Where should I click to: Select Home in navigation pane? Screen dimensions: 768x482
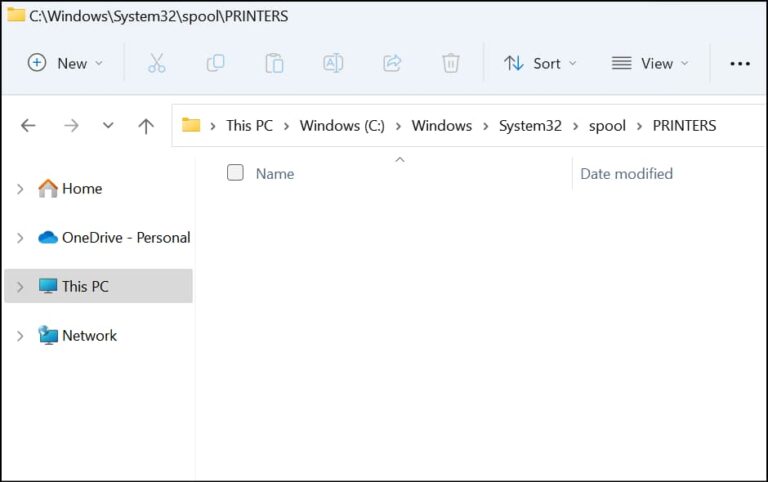click(x=82, y=188)
